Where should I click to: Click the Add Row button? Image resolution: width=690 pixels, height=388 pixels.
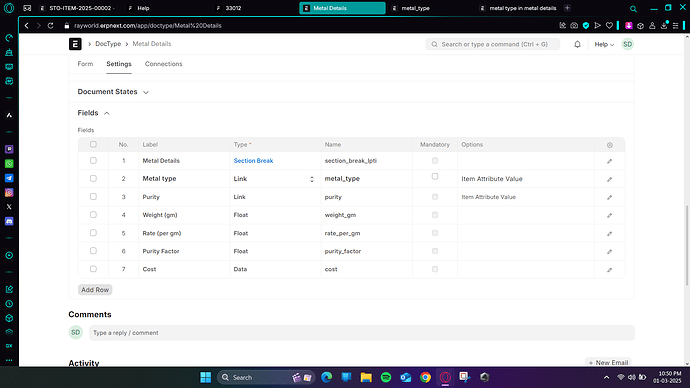point(95,290)
